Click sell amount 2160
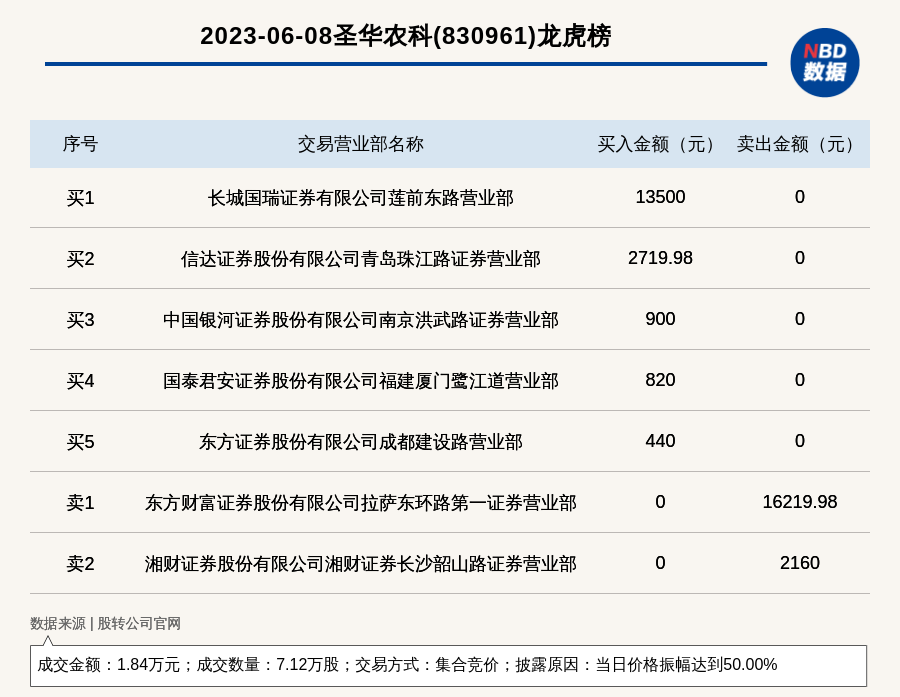This screenshot has width=900, height=697. pyautogui.click(x=800, y=563)
